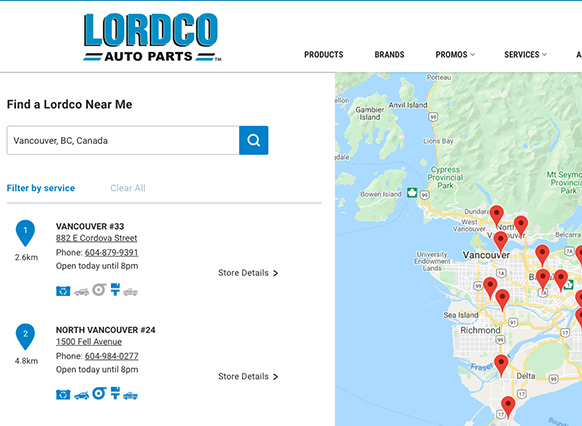Image resolution: width=582 pixels, height=426 pixels.
Task: Call phone number 604-984-0277
Action: click(111, 356)
